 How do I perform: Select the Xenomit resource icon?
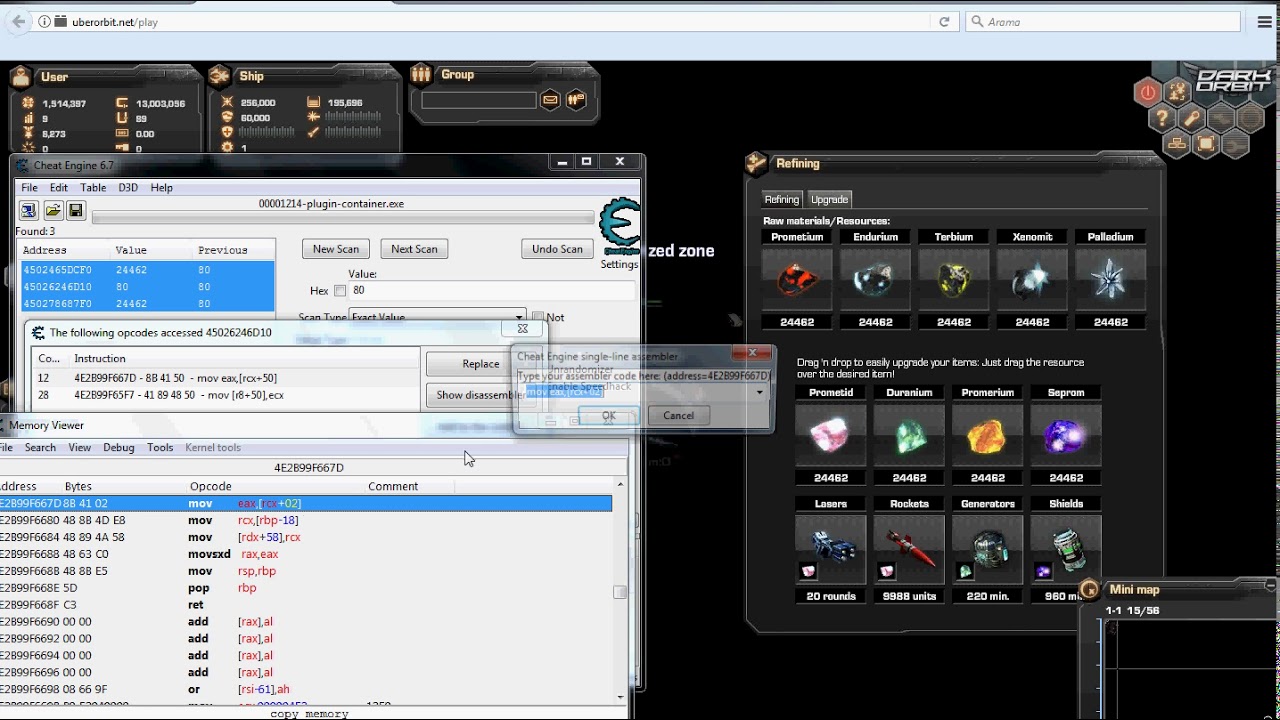pos(1032,280)
